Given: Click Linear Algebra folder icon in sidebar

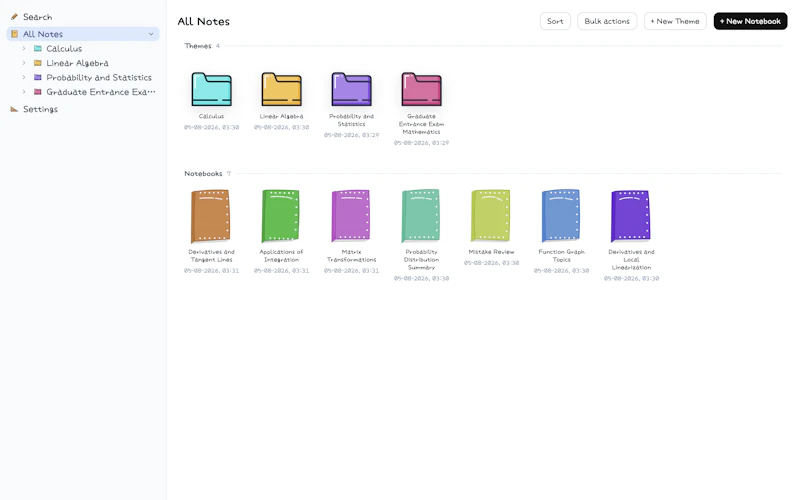Looking at the screenshot, I should 38,63.
